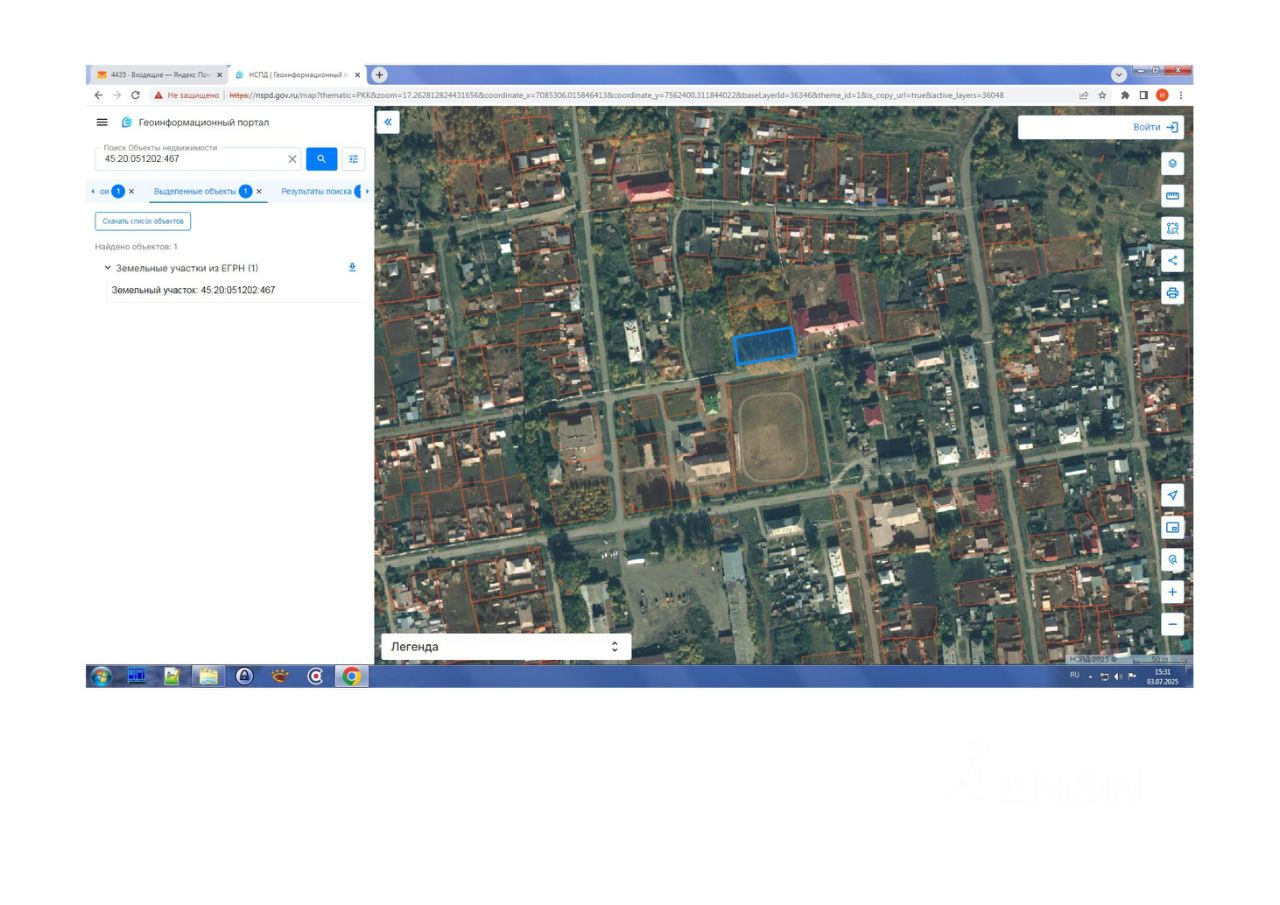
Task: Run search with the blue magnifier button
Action: tap(321, 159)
